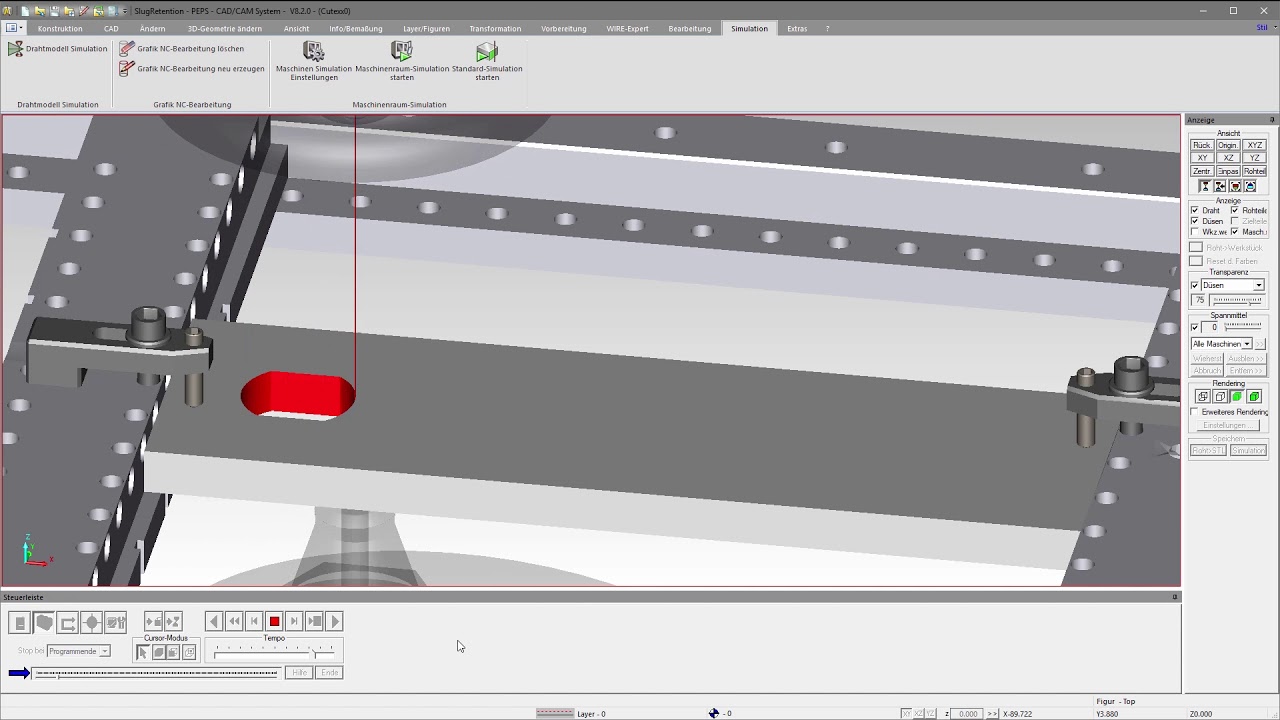Toggle the Rohteil display checkbox
The image size is (1280, 720).
click(x=1234, y=210)
